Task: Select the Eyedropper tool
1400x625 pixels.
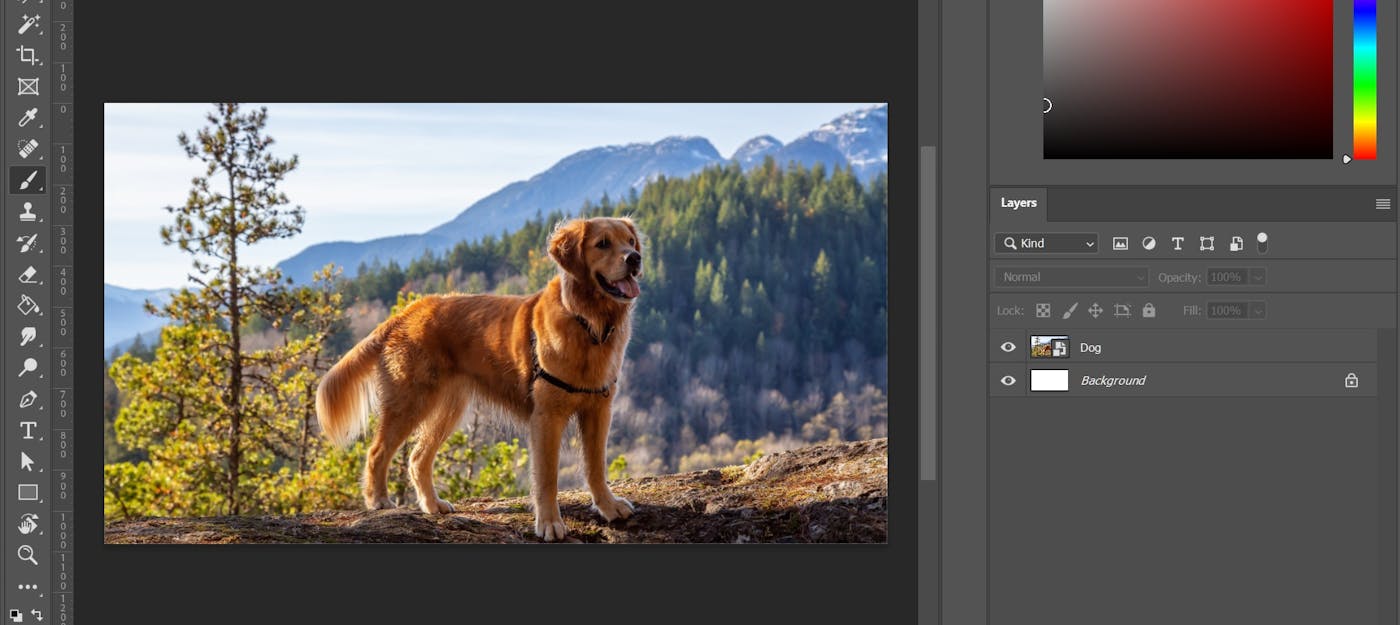Action: [x=28, y=118]
